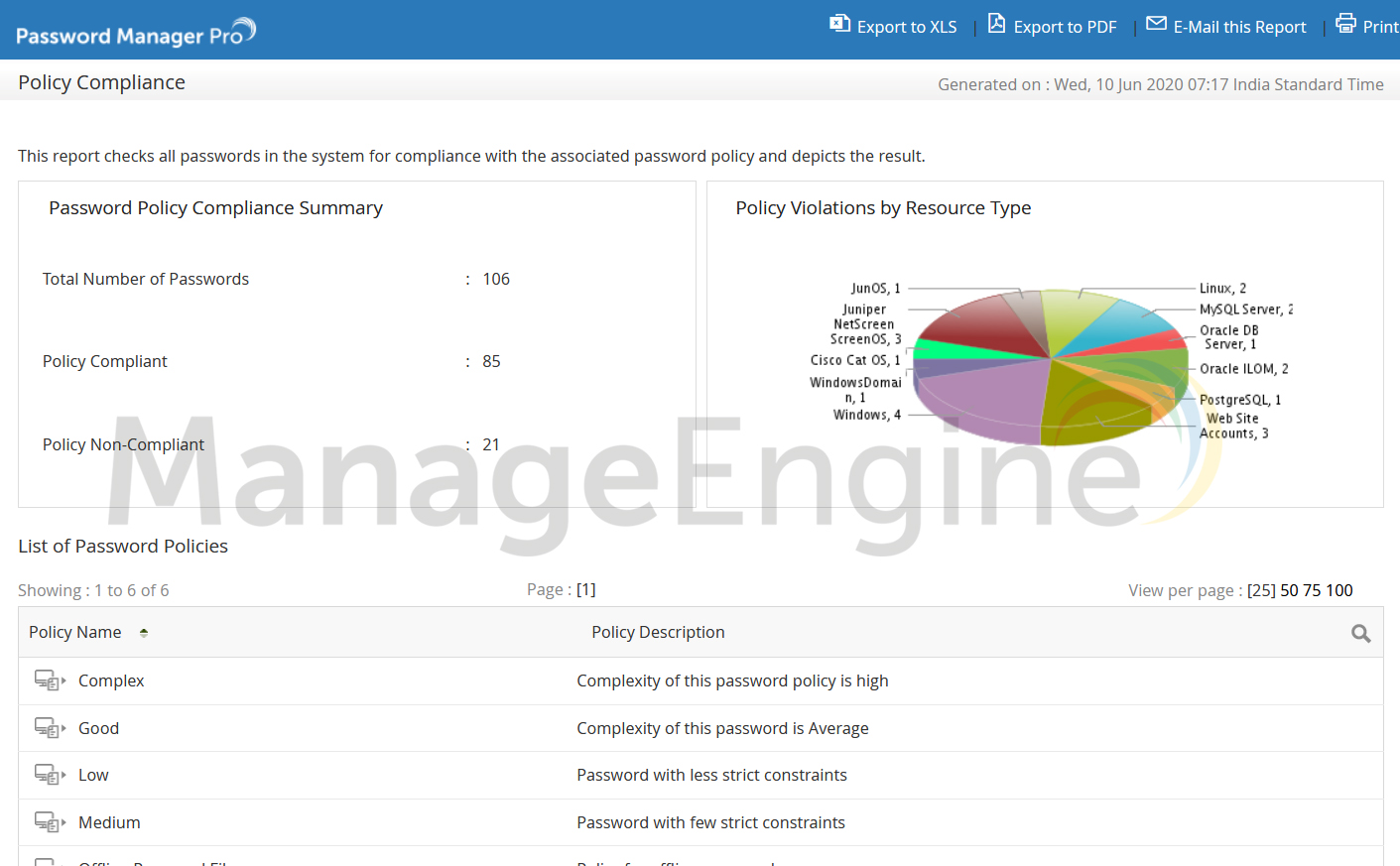This screenshot has height=866, width=1400.
Task: Click the 'Oracle DB Server, 1' label
Action: click(x=1228, y=337)
